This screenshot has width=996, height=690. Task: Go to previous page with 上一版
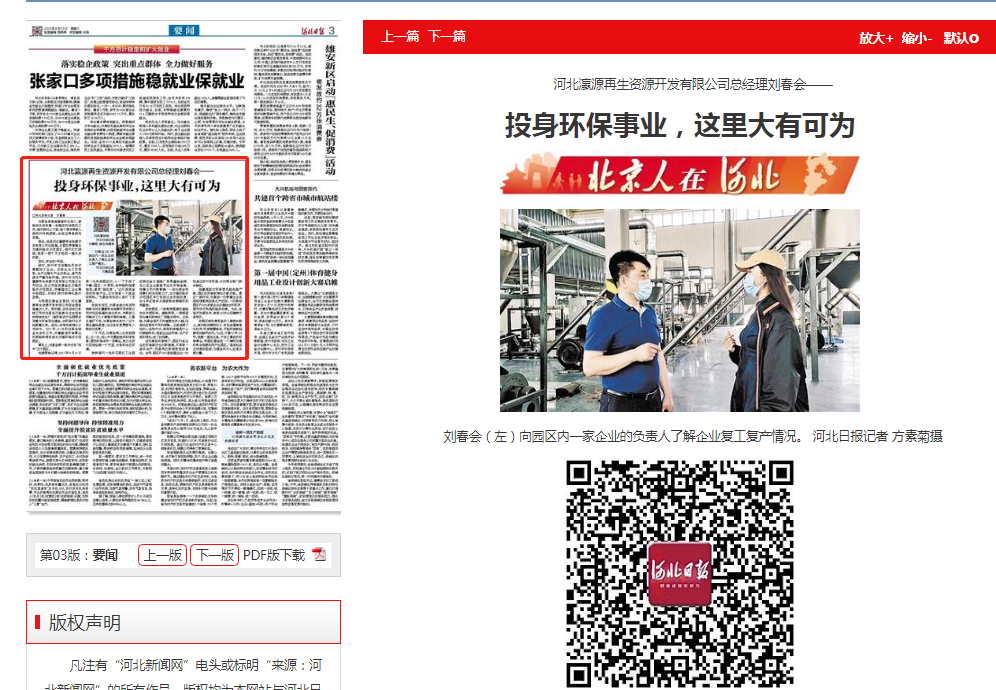162,555
